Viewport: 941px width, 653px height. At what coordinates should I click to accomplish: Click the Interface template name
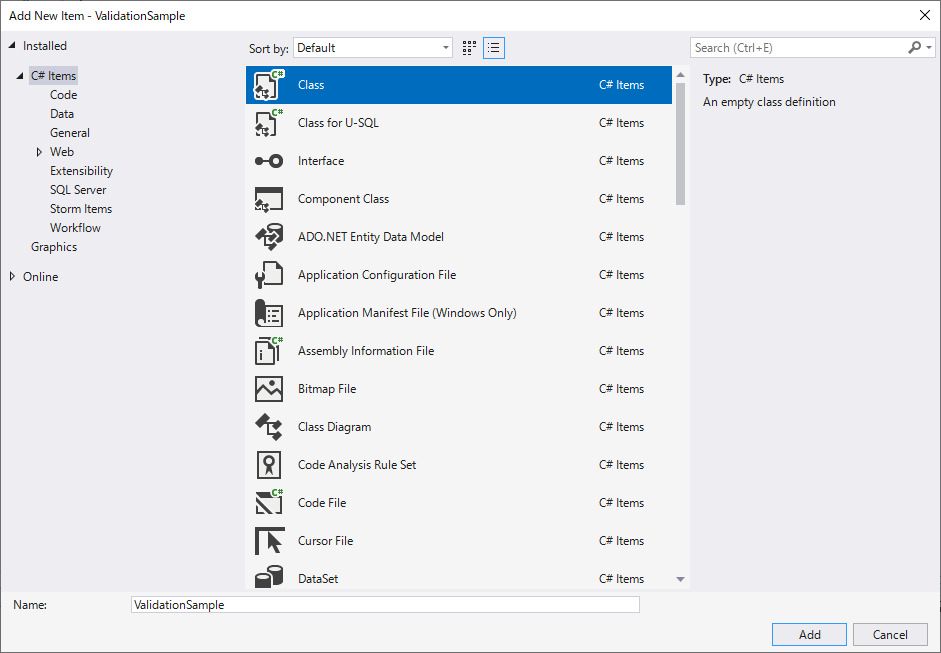click(321, 161)
